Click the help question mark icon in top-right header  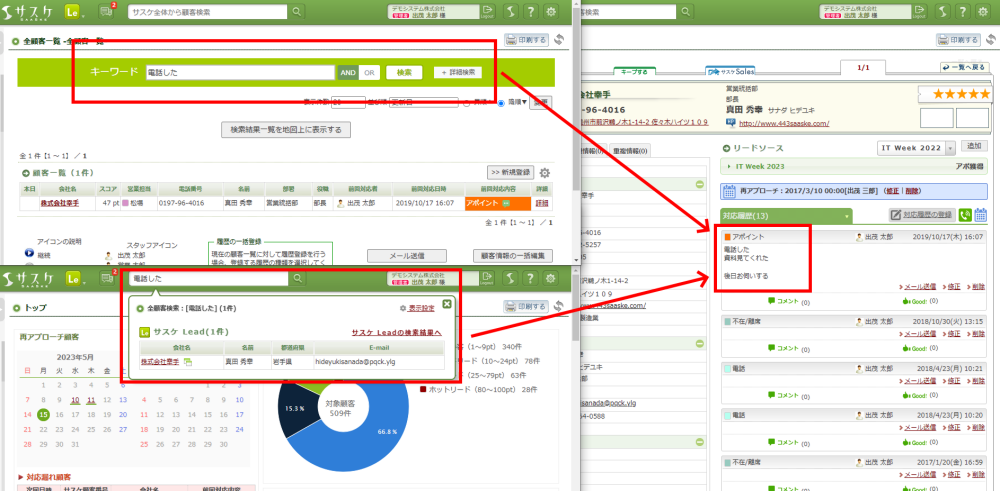957,11
